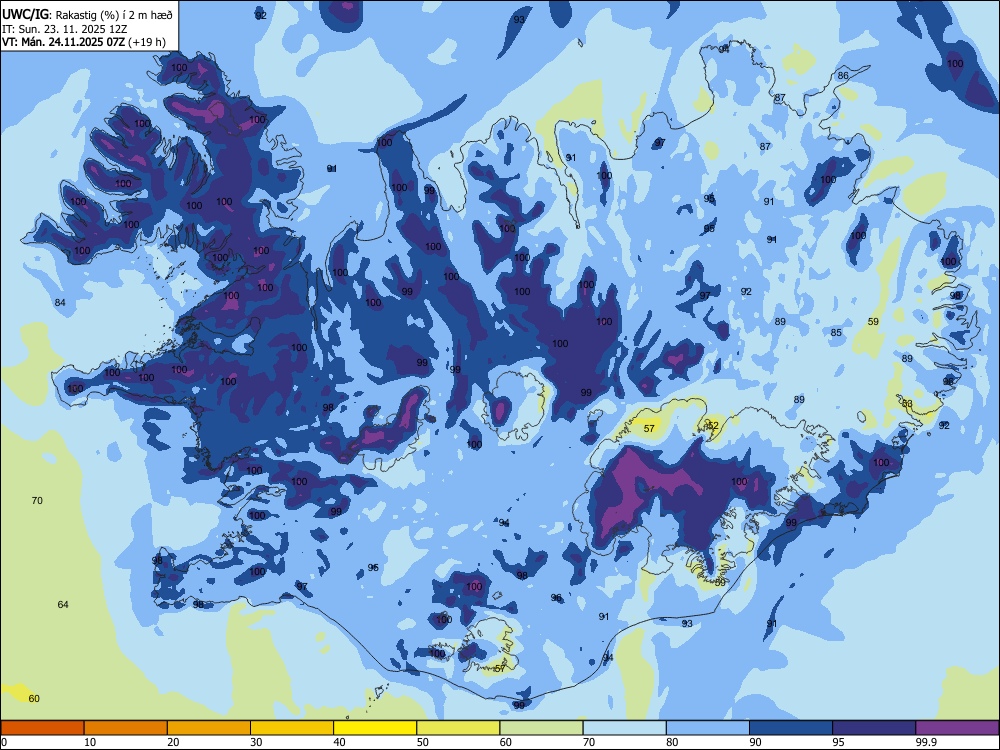This screenshot has height=750, width=1000.
Task: Click the light orange 20–30 legend swatch
Action: (209, 728)
